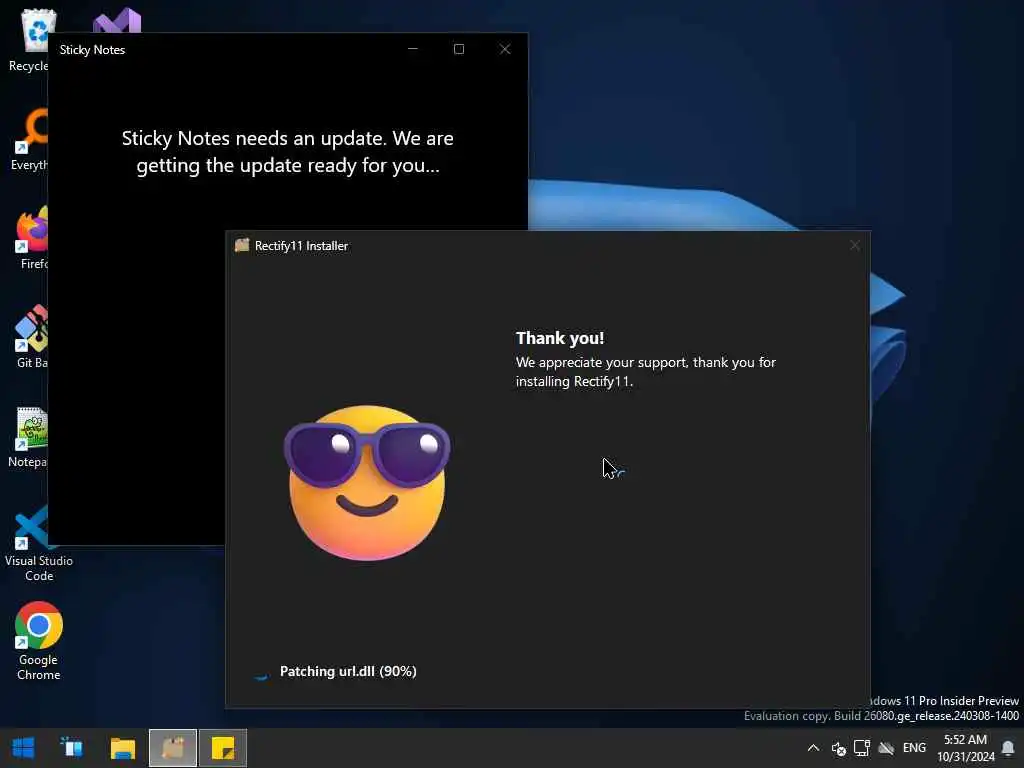The image size is (1024, 768).
Task: Minimize the Sticky Notes window
Action: pos(413,49)
